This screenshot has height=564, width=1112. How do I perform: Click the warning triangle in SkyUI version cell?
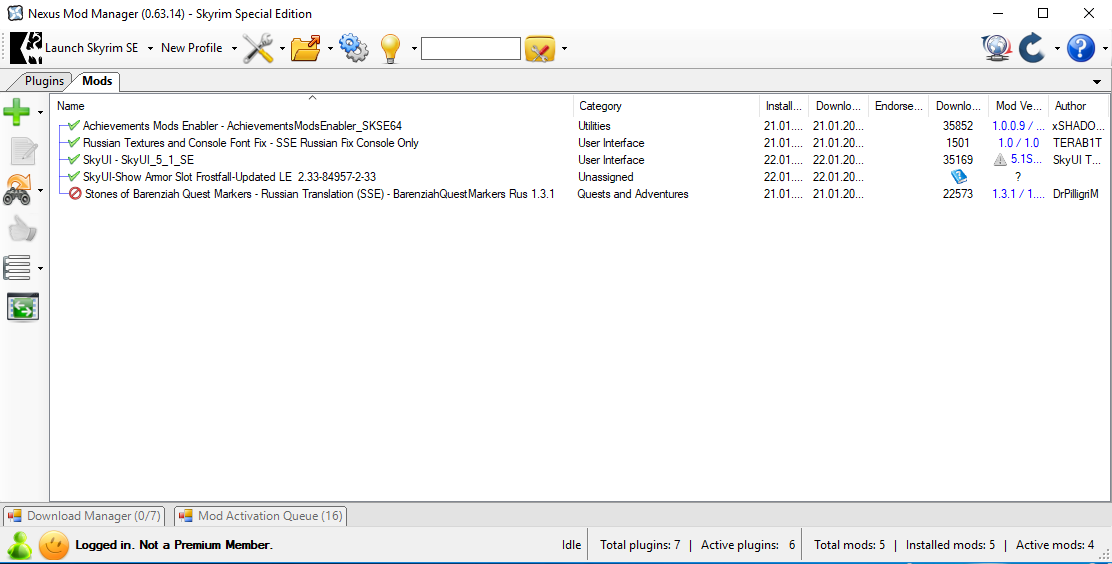[x=1000, y=160]
